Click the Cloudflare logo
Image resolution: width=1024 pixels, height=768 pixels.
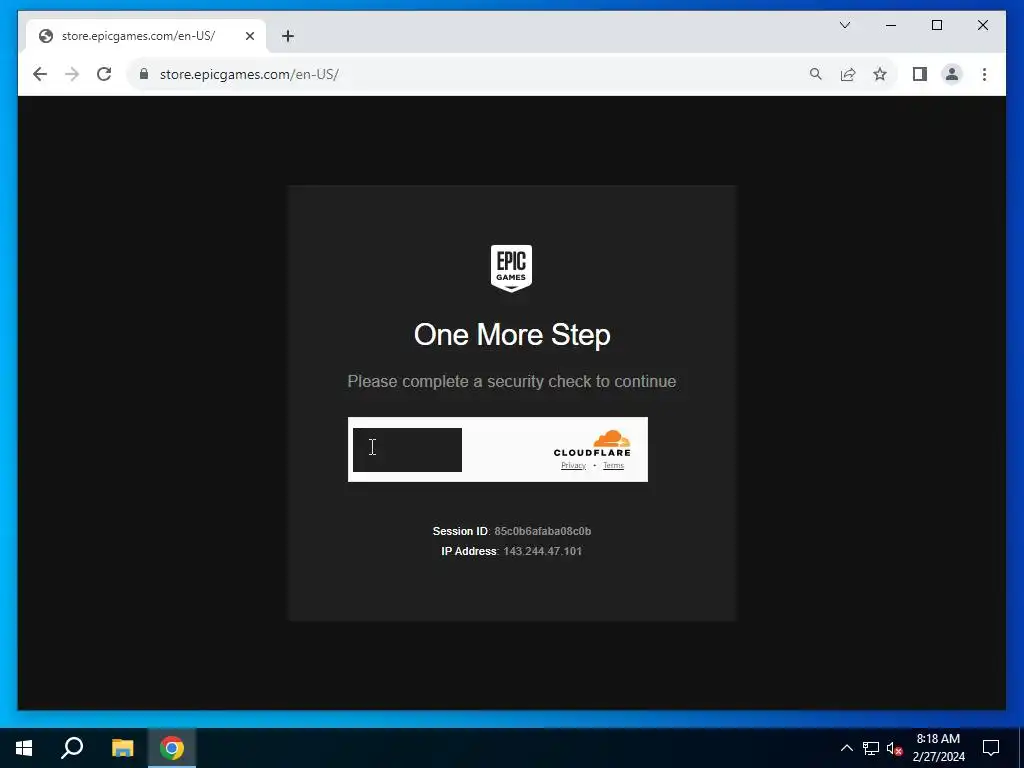(592, 443)
